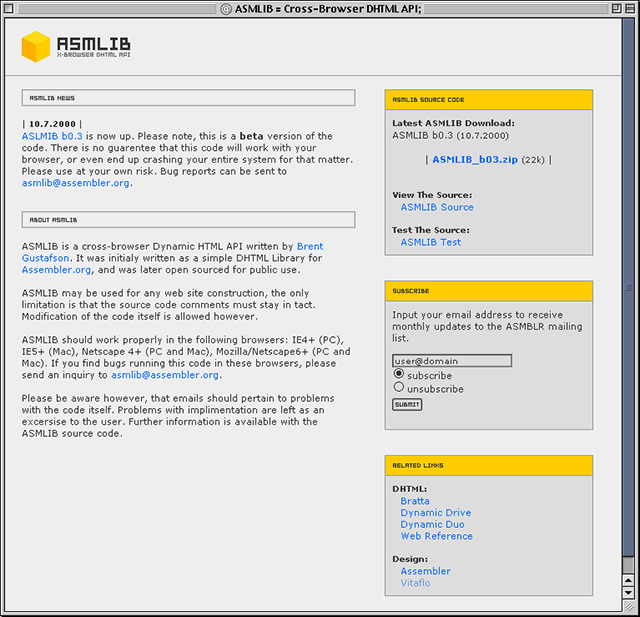Screen dimensions: 640x617
Task: Open the Bratta DHTML link
Action: pos(415,501)
